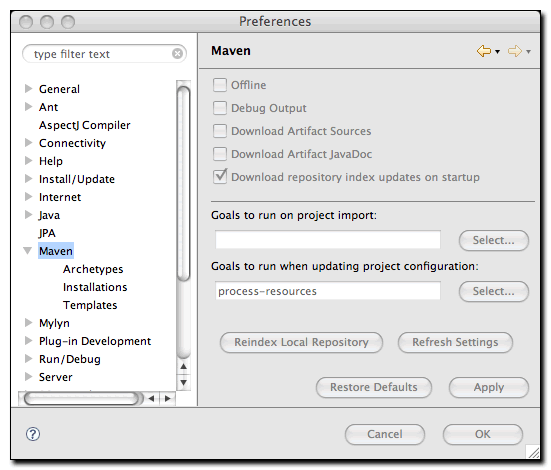
Task: Expand the Java tree node
Action: (x=28, y=215)
